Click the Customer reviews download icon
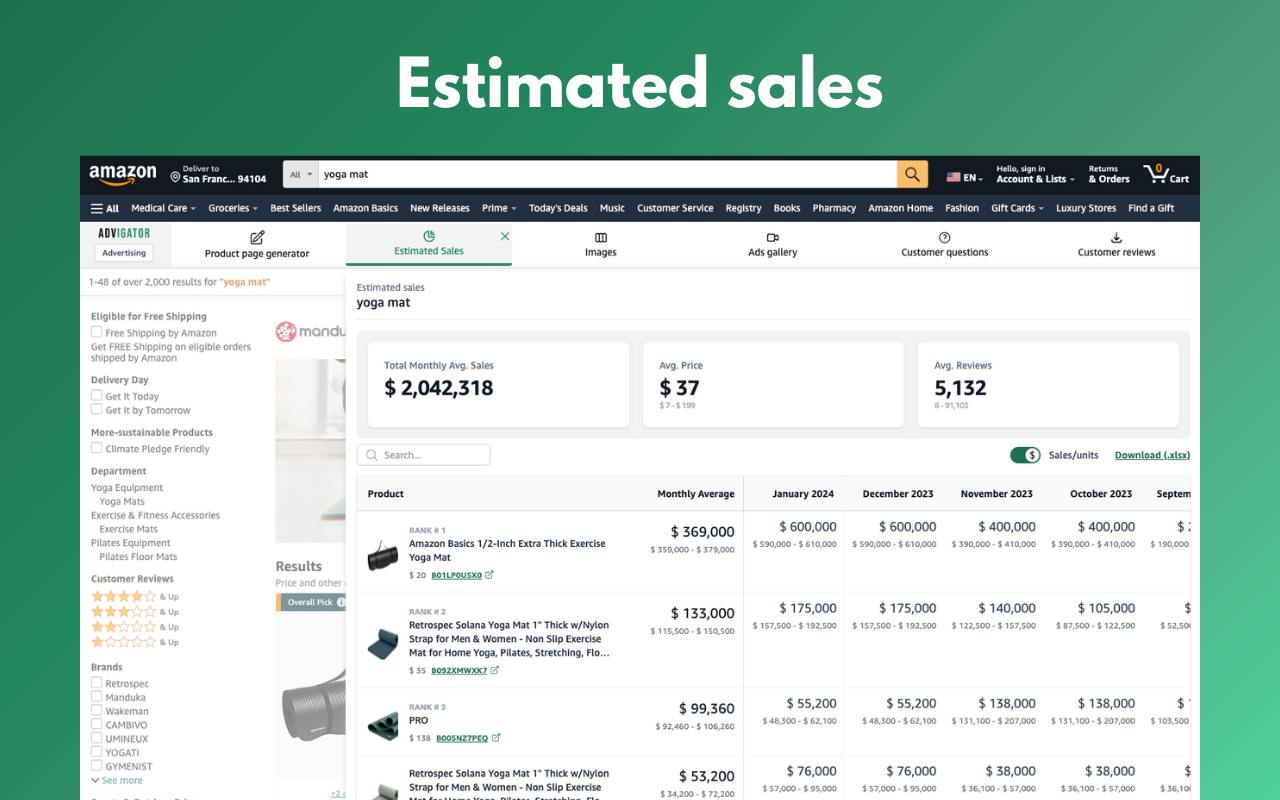Image resolution: width=1280 pixels, height=800 pixels. coord(1116,237)
